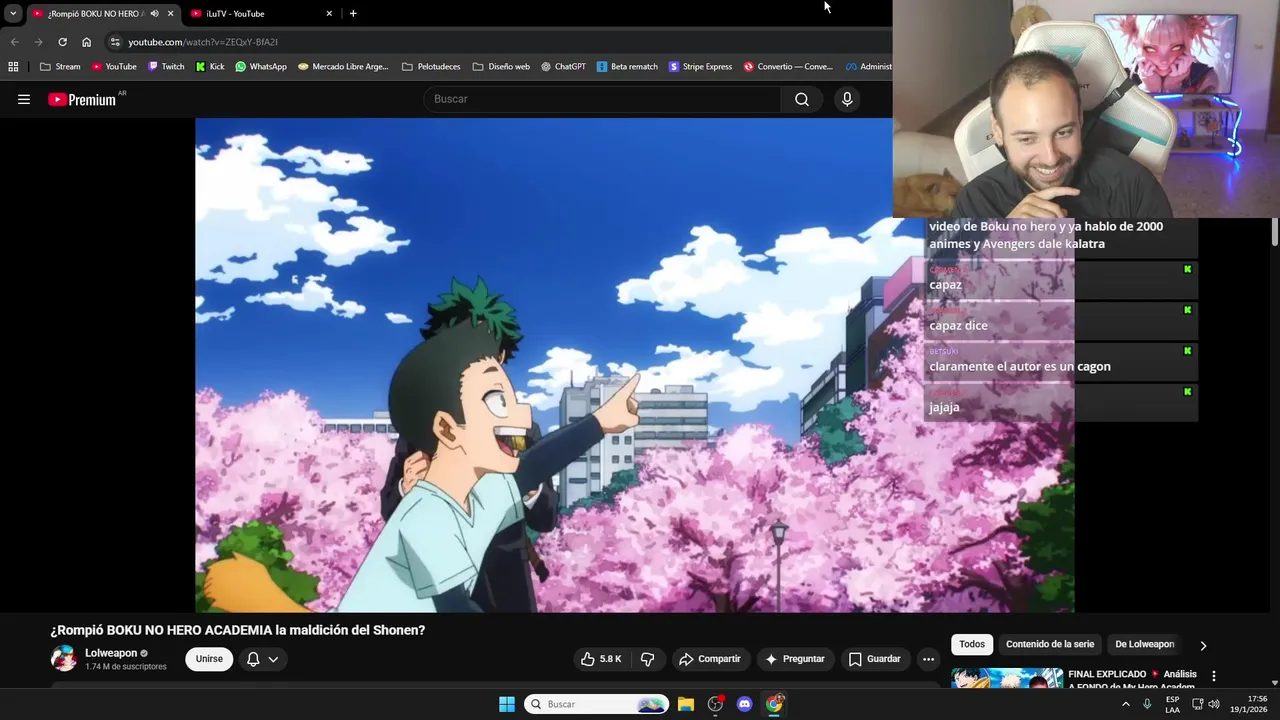The image size is (1280, 720).
Task: Click the Windows taskbar Buscar box
Action: (597, 704)
